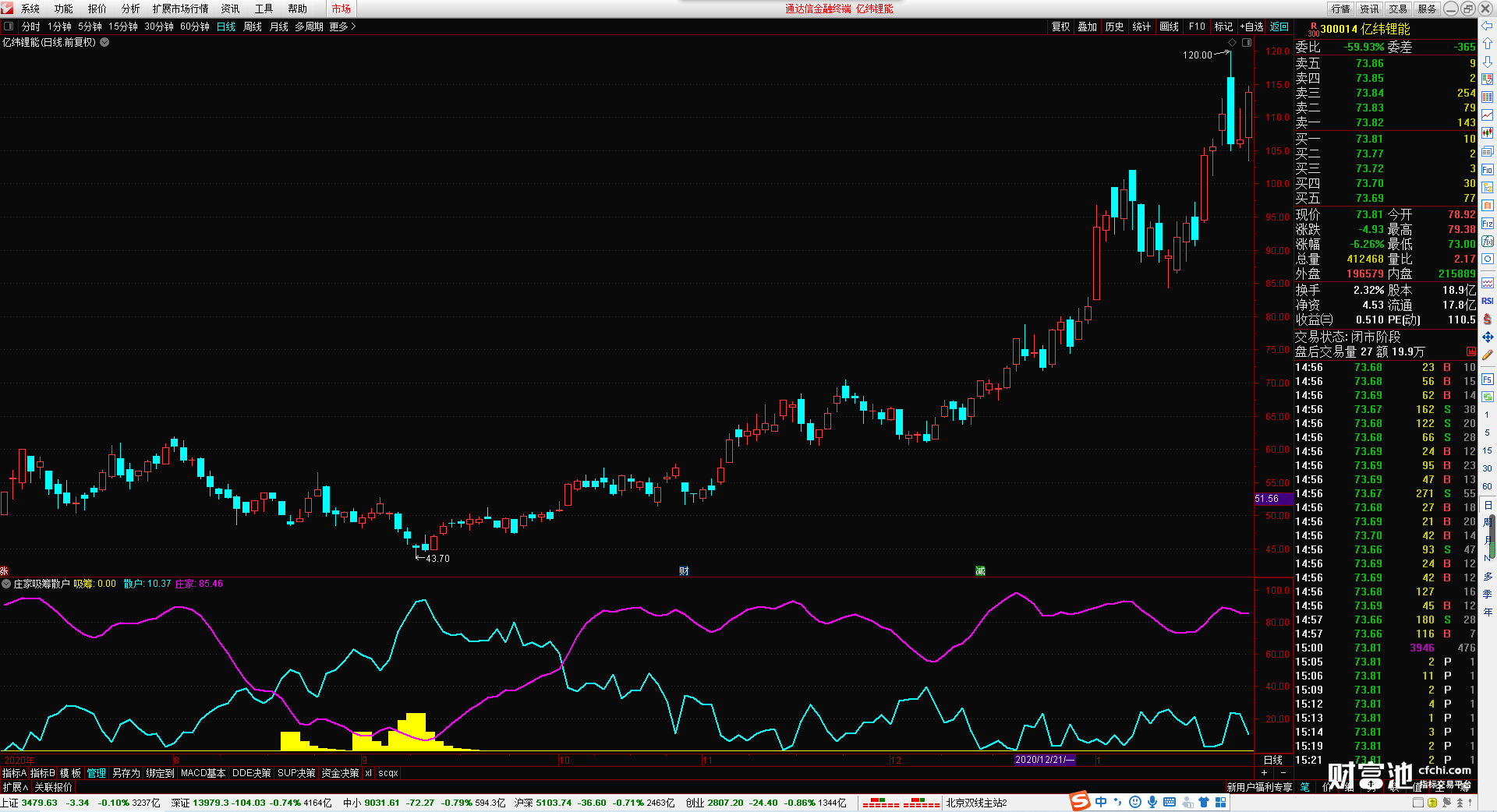Click the Sogou microphone voice input icon
This screenshot has width=1497, height=812.
1152,802
